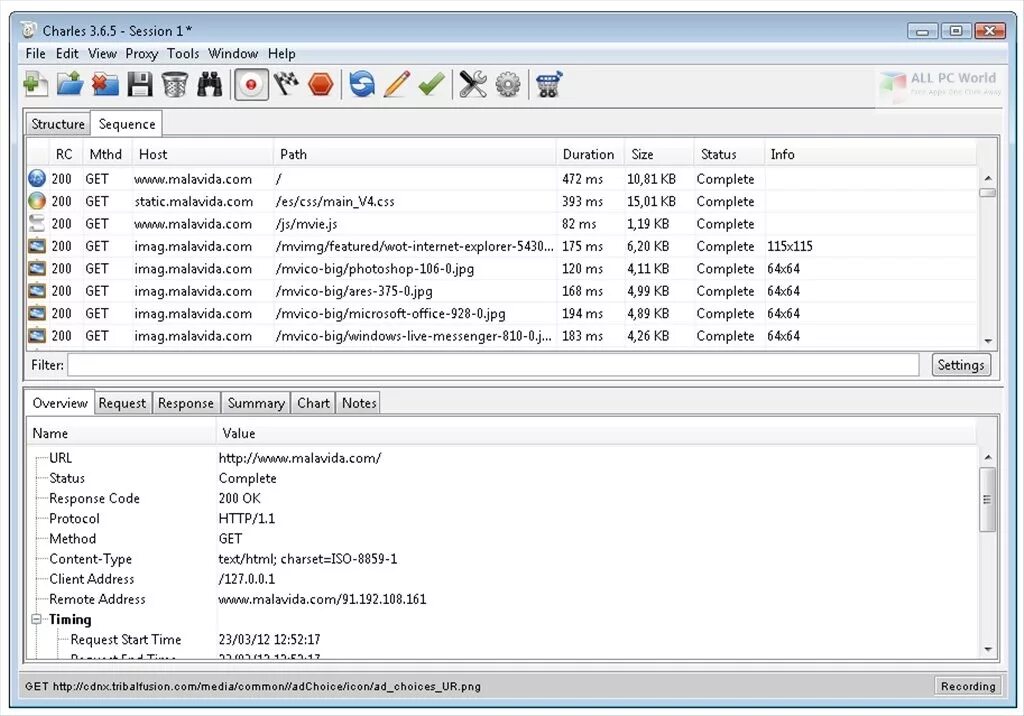Image resolution: width=1024 pixels, height=716 pixels.
Task: Select the Content-Type row
Action: 502,559
